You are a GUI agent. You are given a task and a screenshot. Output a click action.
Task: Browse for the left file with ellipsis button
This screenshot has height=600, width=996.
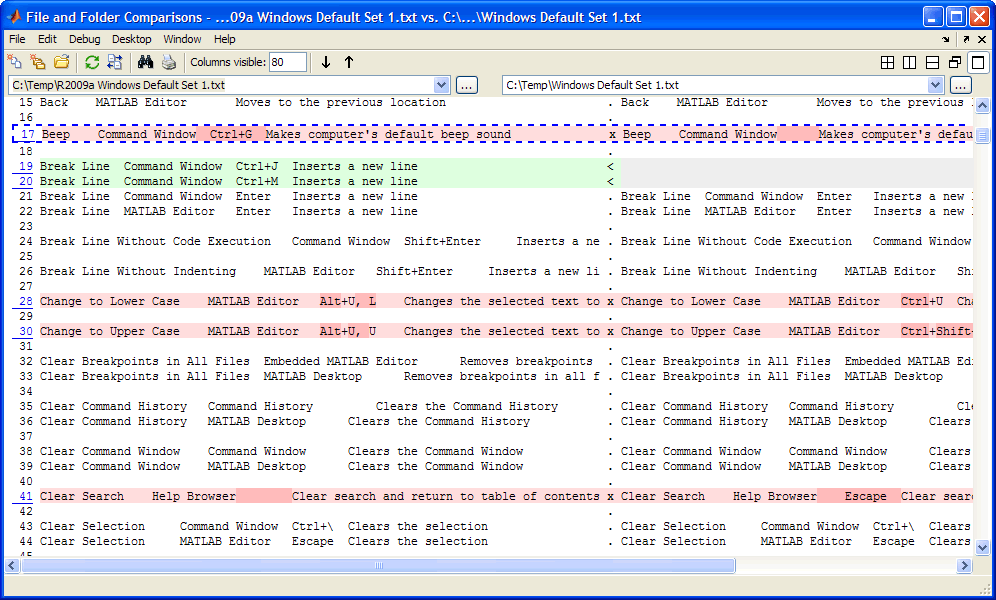point(467,85)
